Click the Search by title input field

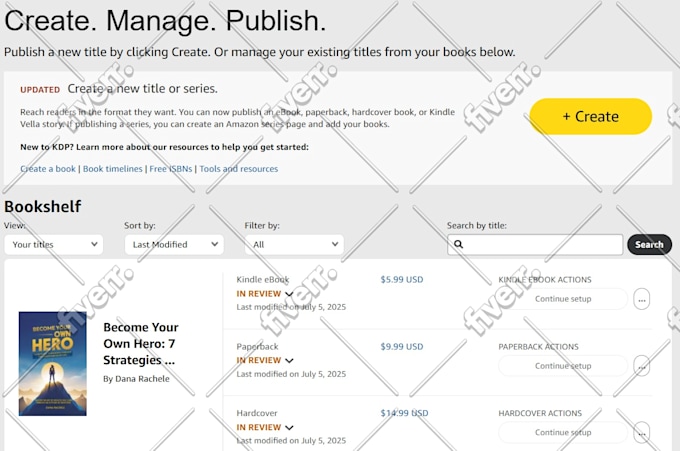[x=535, y=245]
